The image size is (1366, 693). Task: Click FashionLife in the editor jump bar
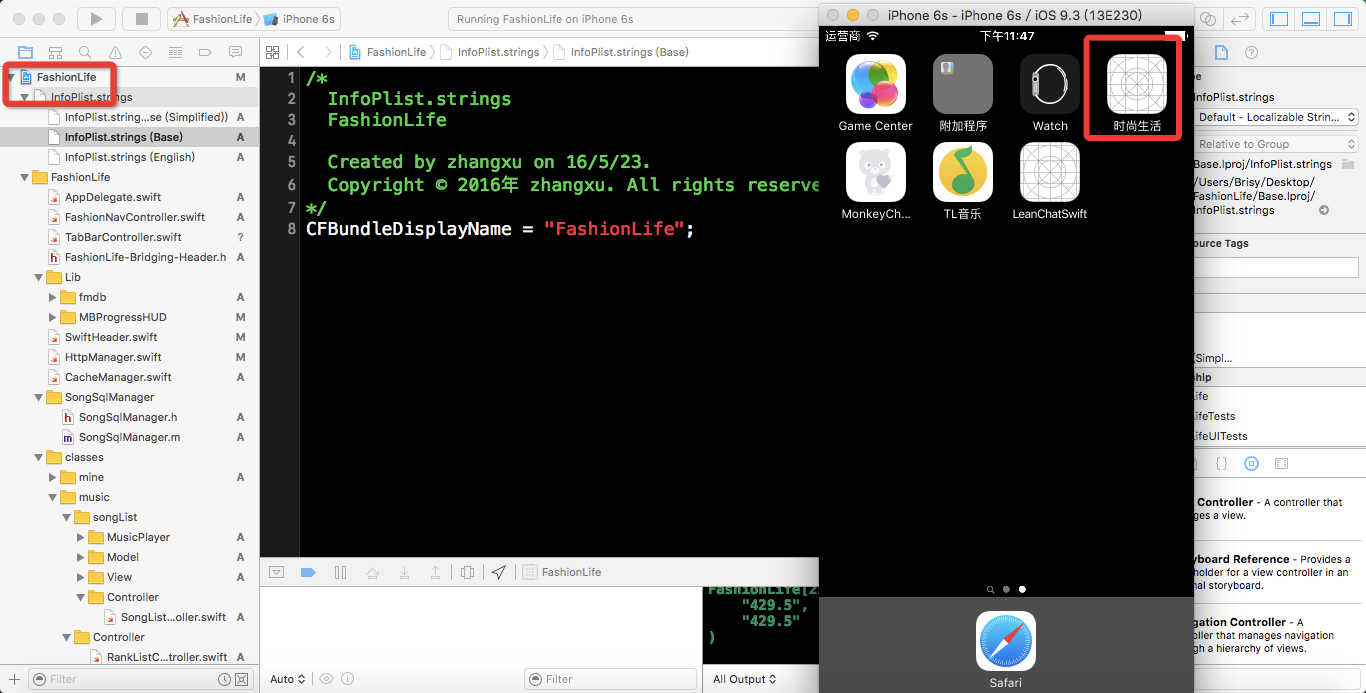388,52
